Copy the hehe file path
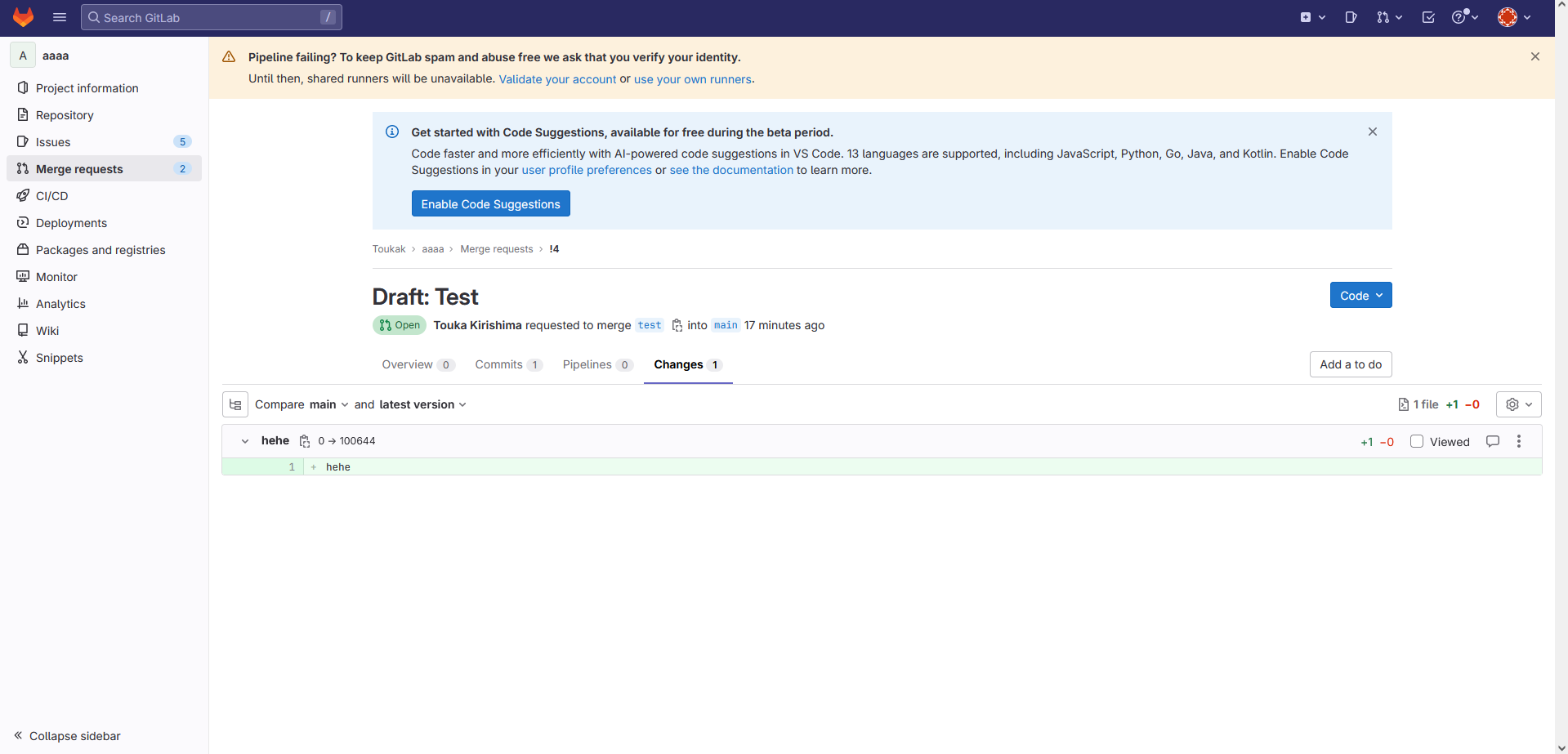Viewport: 1568px width, 754px height. click(305, 441)
